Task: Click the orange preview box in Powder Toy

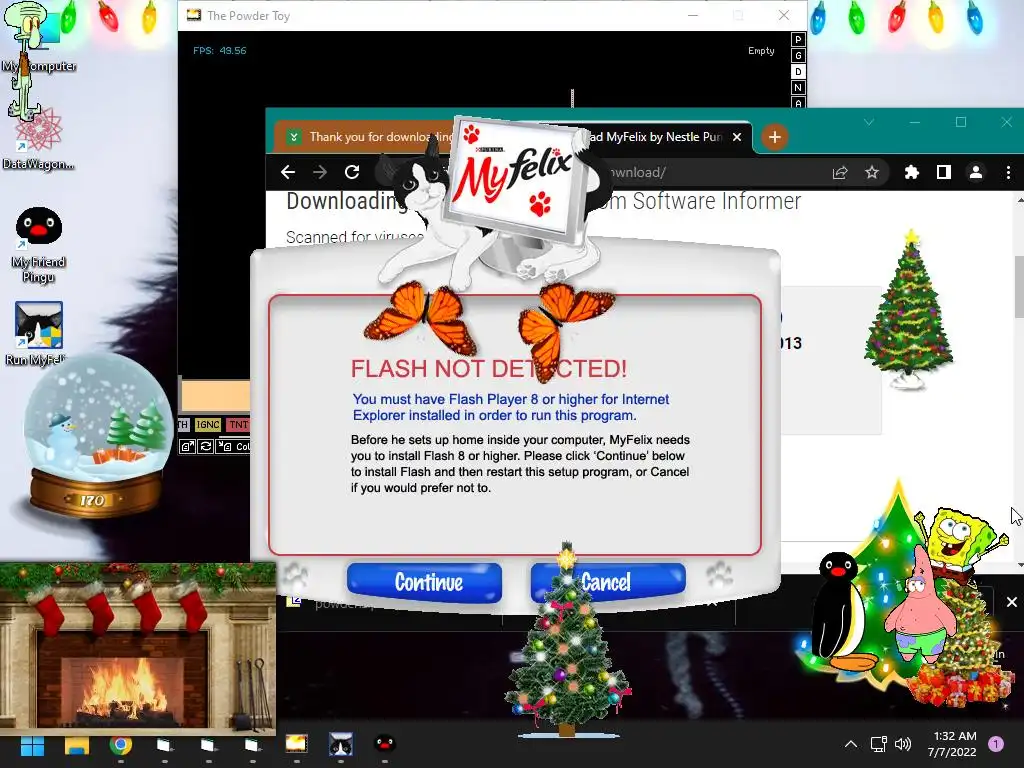Action: 216,396
